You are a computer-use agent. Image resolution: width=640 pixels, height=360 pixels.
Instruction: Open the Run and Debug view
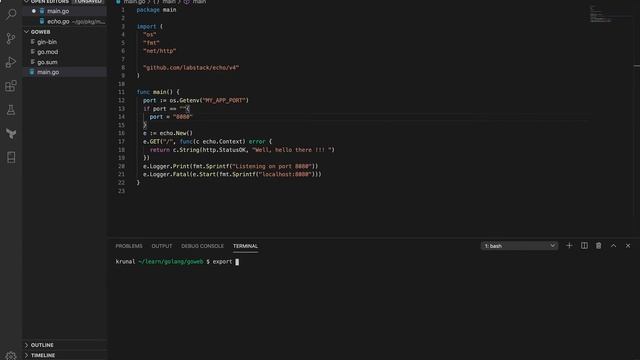(x=11, y=62)
